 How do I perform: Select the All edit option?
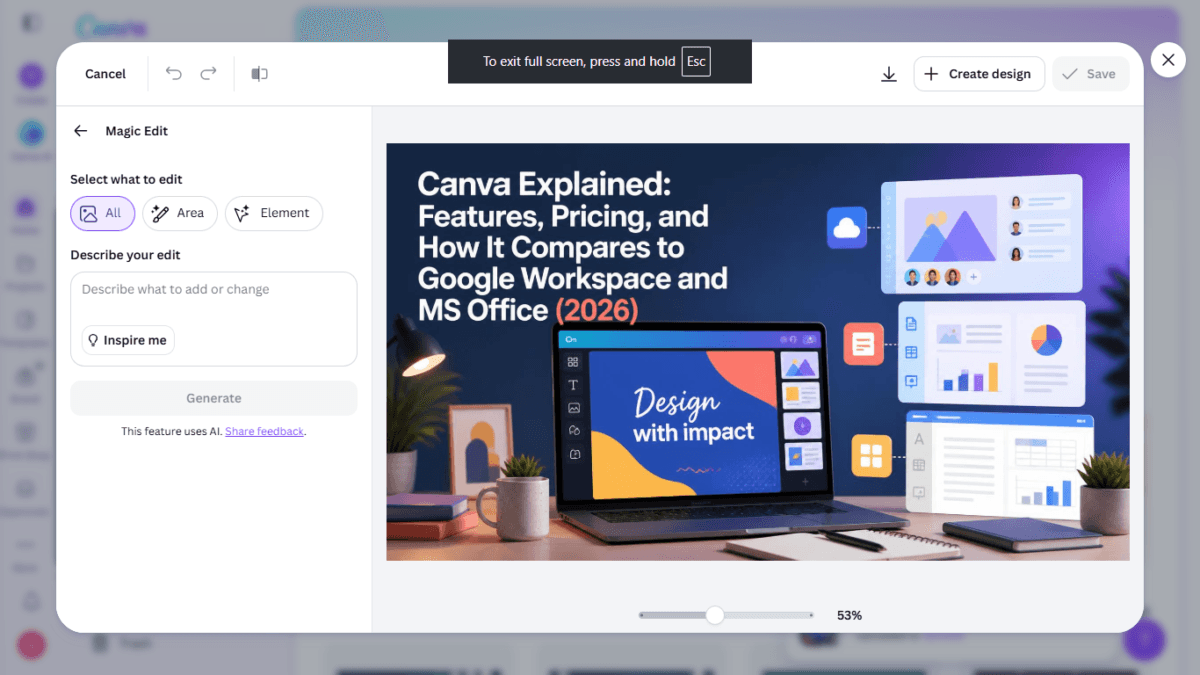coord(102,213)
